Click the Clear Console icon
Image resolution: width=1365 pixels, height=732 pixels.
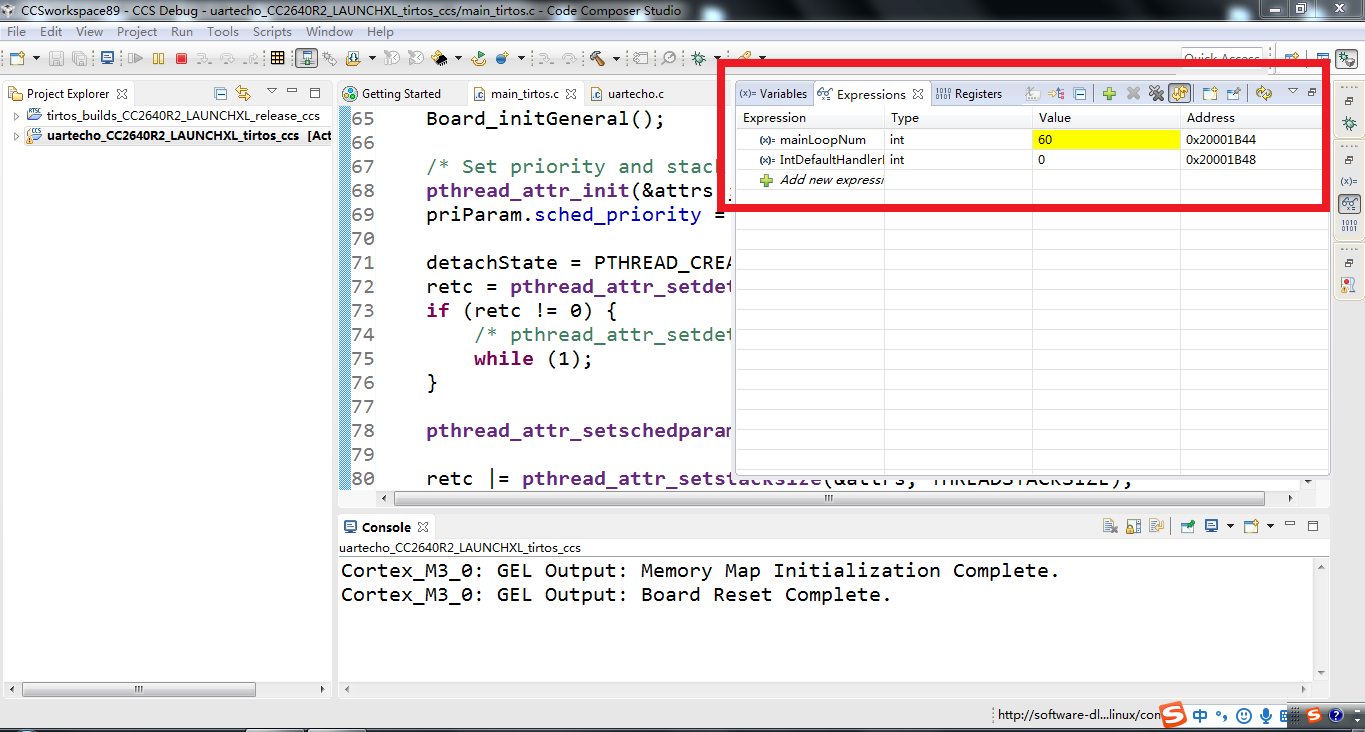1110,526
